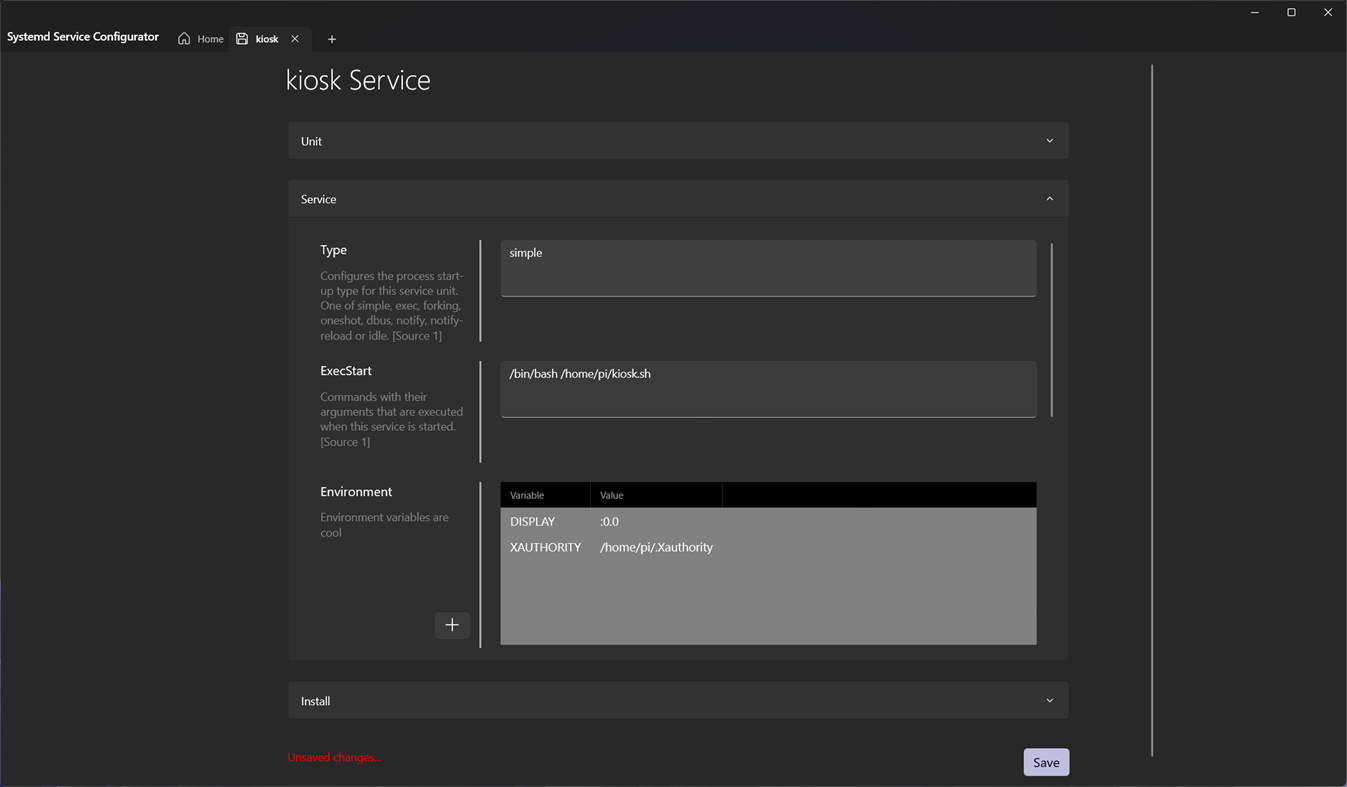Click the Home icon in tab bar

[184, 39]
